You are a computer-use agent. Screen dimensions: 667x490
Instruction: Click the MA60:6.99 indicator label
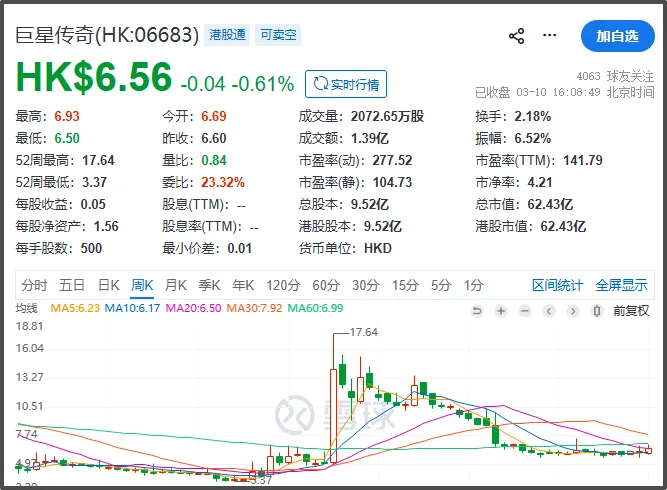pos(315,308)
